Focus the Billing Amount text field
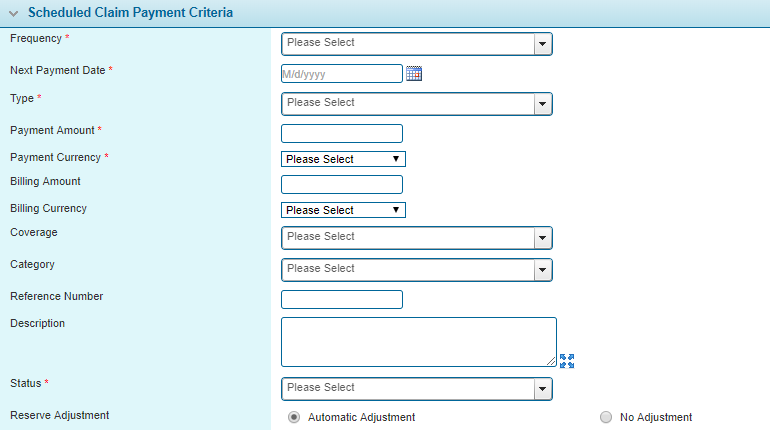Screen dimensions: 770x430 [x=341, y=184]
